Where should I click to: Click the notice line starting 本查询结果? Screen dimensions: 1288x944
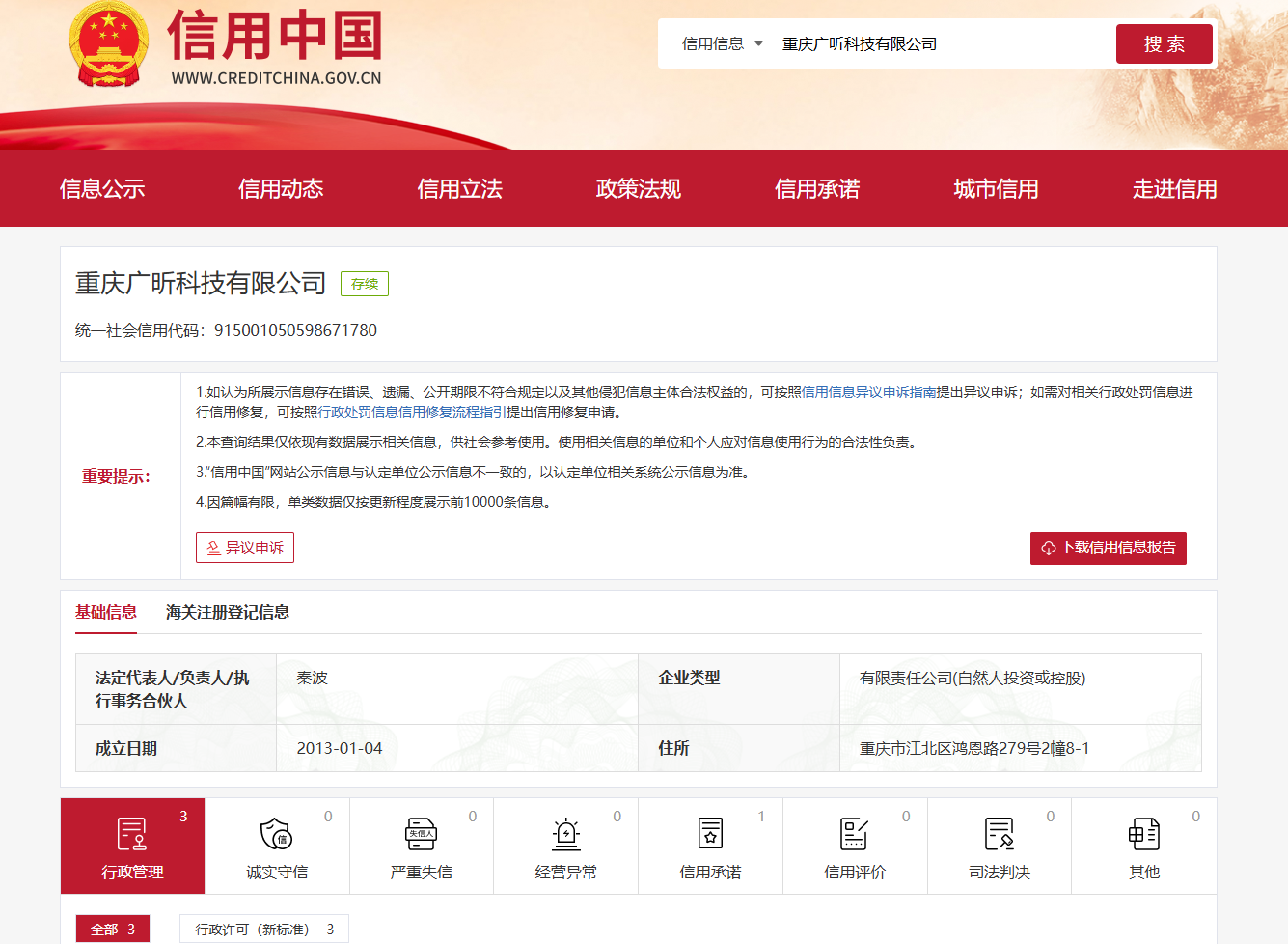tap(558, 442)
